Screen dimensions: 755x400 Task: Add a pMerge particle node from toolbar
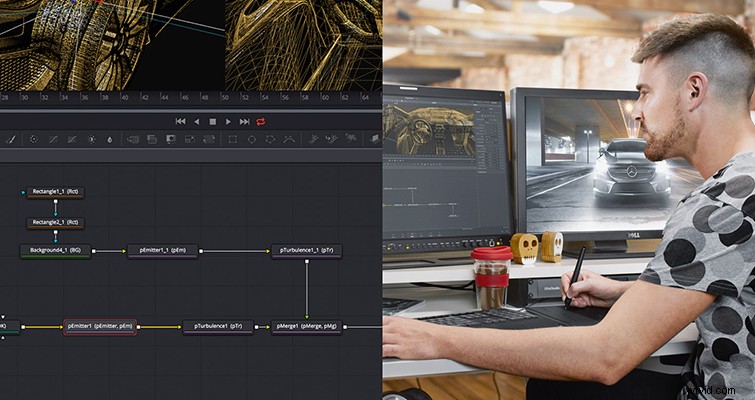(332, 140)
